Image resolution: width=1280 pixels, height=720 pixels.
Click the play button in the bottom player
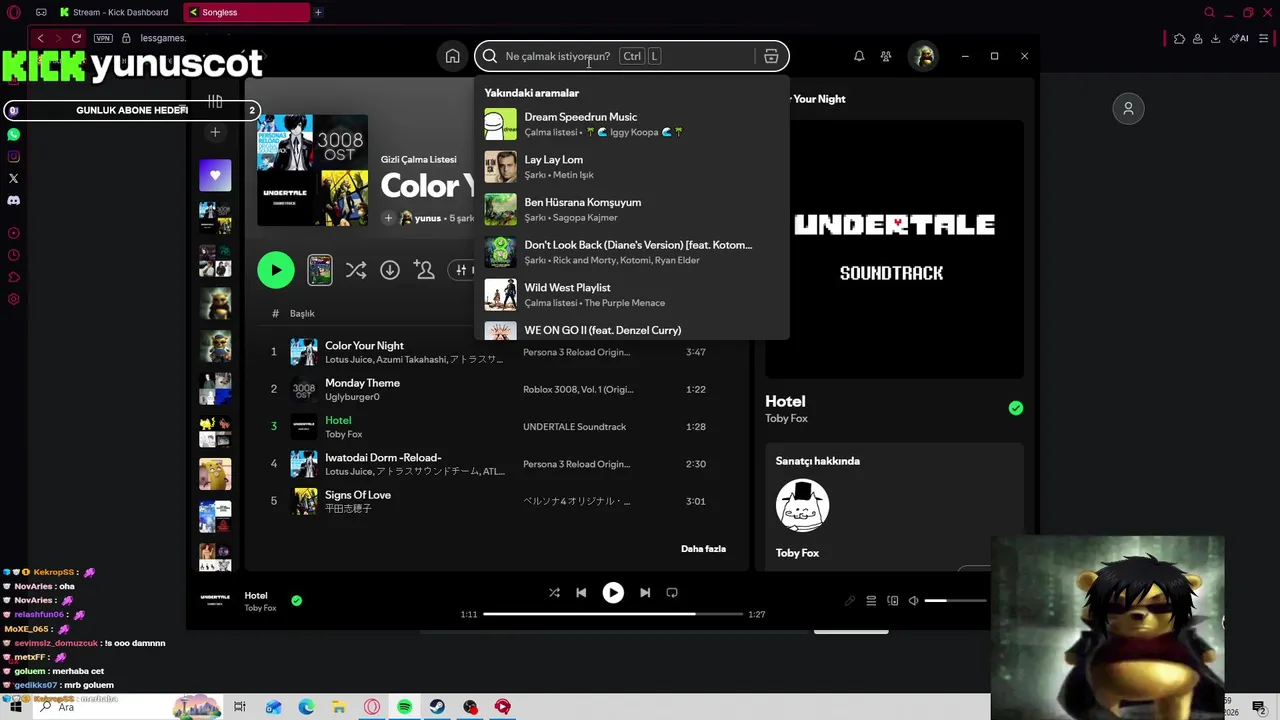613,593
